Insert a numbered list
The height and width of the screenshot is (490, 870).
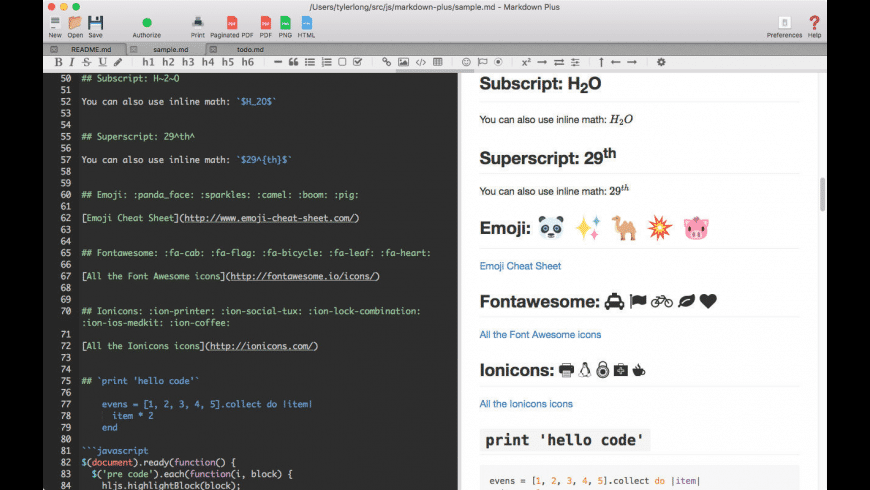(x=326, y=62)
